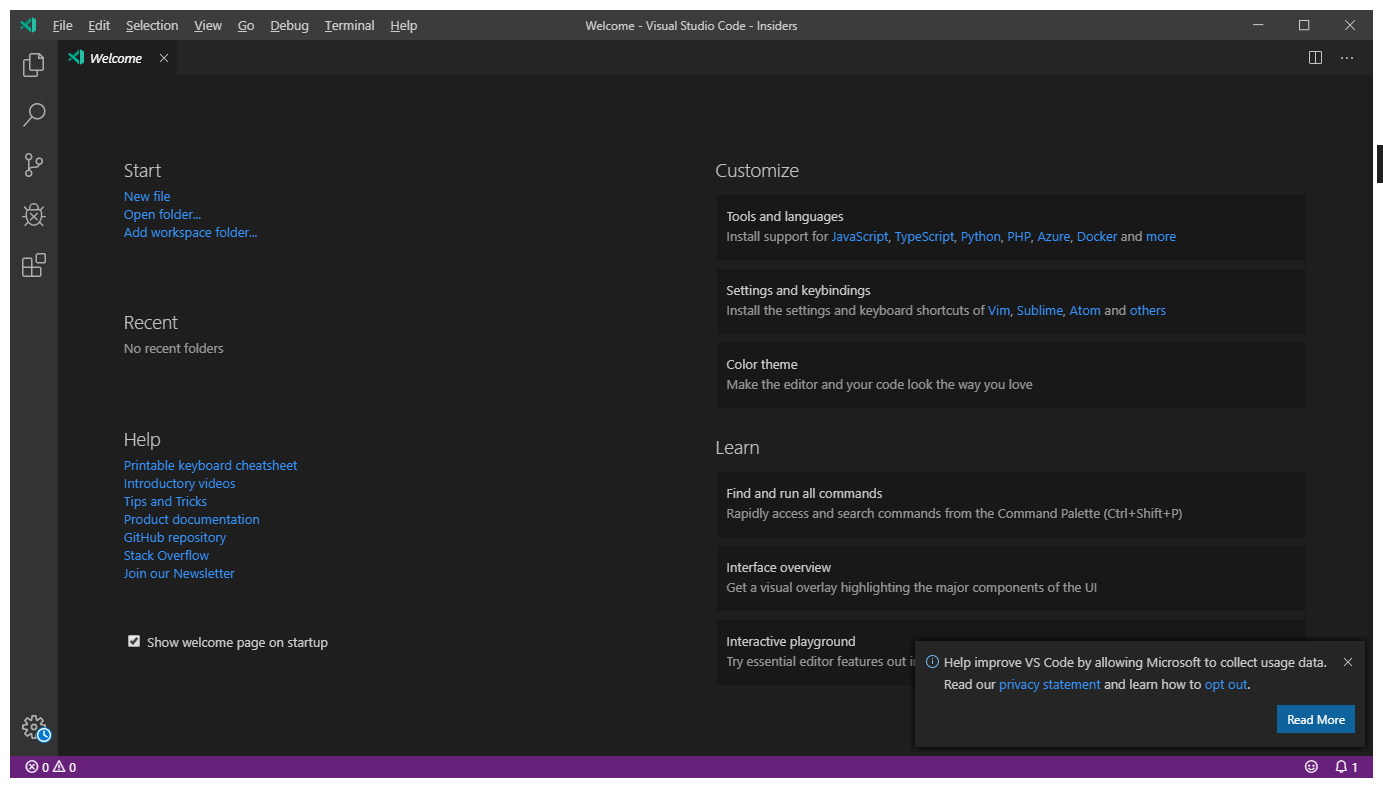The width and height of the screenshot is (1383, 788).
Task: Install Atom keybindings link
Action: [x=1085, y=311]
